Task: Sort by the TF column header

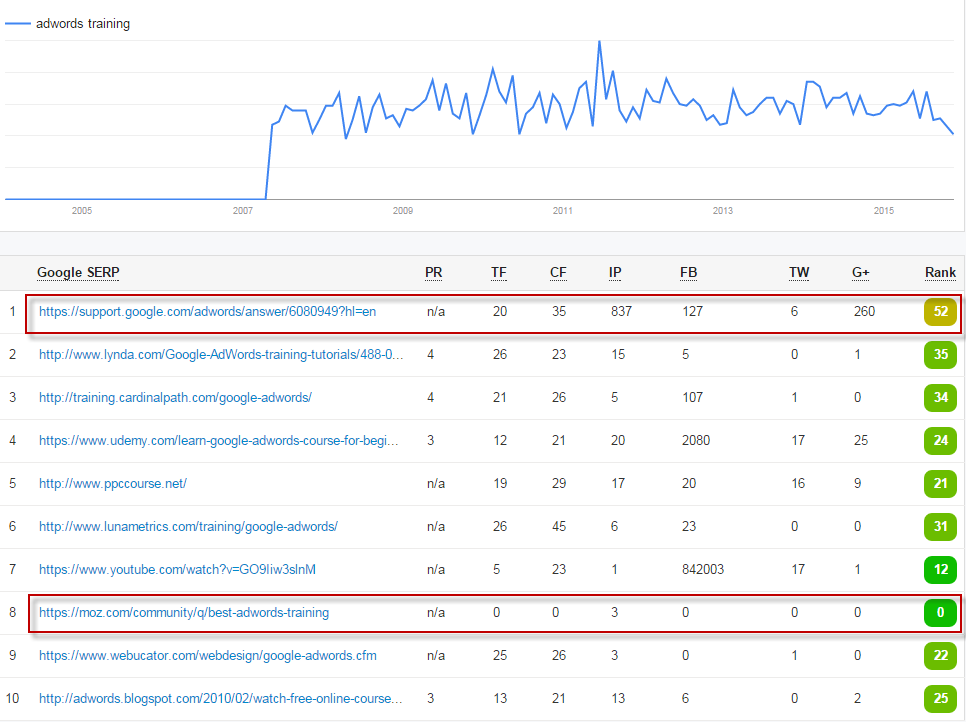Action: pos(498,272)
